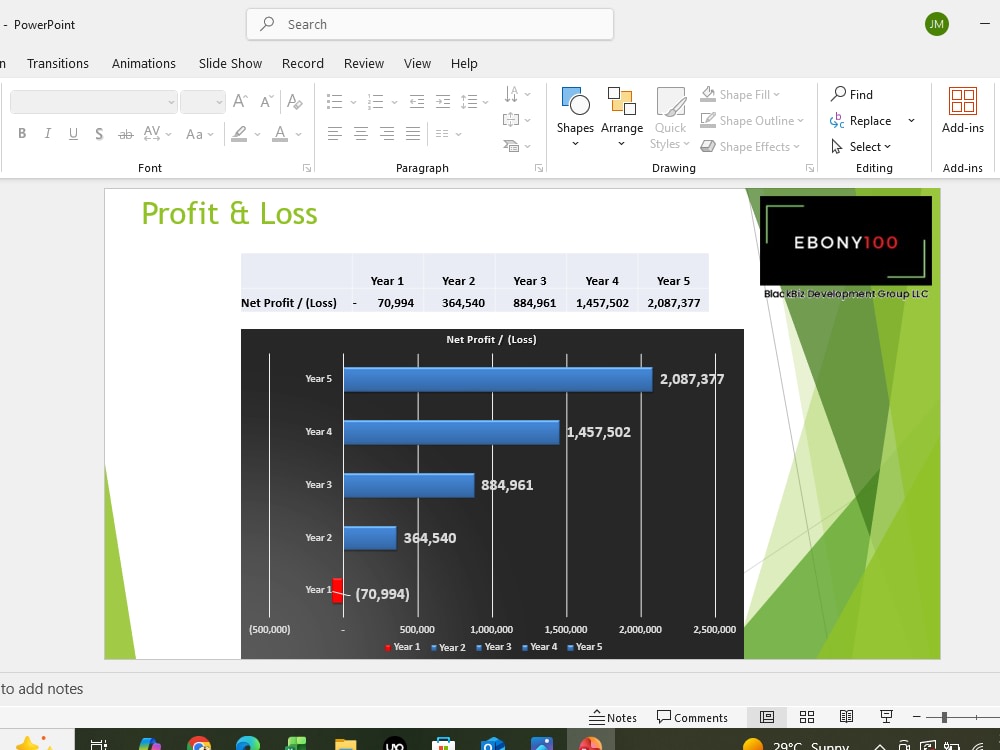Open Shape Fill dropdown
Image resolution: width=1000 pixels, height=750 pixels.
pyautogui.click(x=740, y=94)
